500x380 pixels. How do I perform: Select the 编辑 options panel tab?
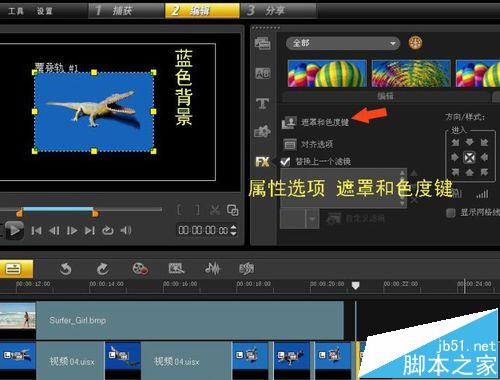pos(386,96)
